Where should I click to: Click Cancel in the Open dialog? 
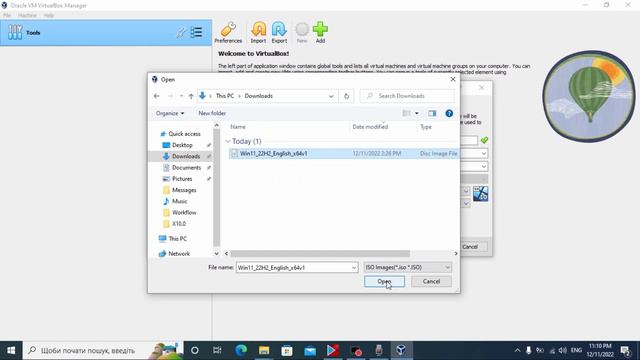[431, 281]
